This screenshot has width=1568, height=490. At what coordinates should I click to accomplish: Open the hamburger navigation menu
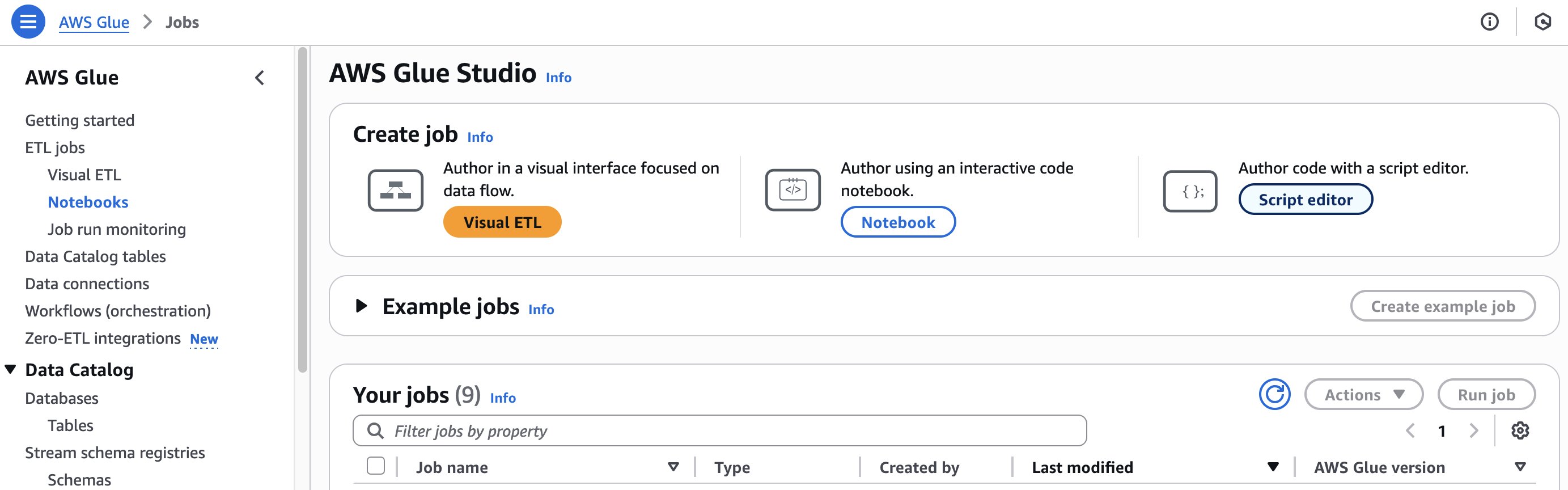[x=28, y=22]
